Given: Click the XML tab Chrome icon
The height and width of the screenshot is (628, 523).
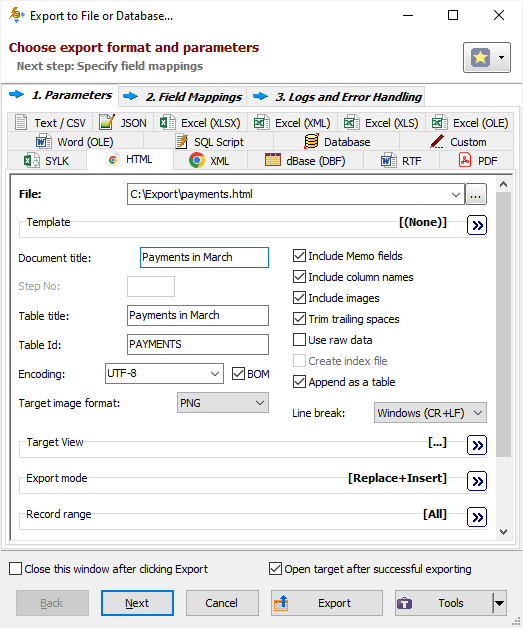Looking at the screenshot, I should click(197, 161).
